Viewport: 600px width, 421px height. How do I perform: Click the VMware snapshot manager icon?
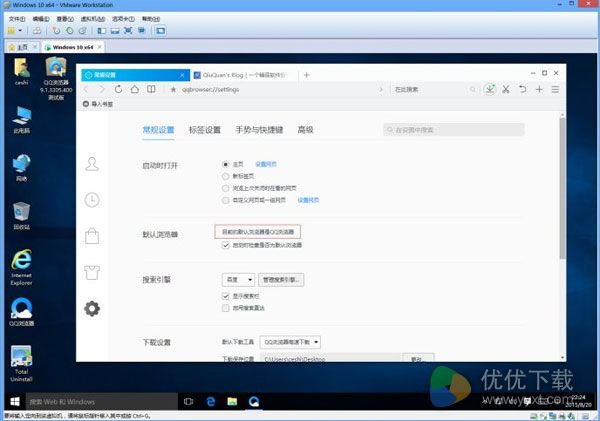click(83, 31)
